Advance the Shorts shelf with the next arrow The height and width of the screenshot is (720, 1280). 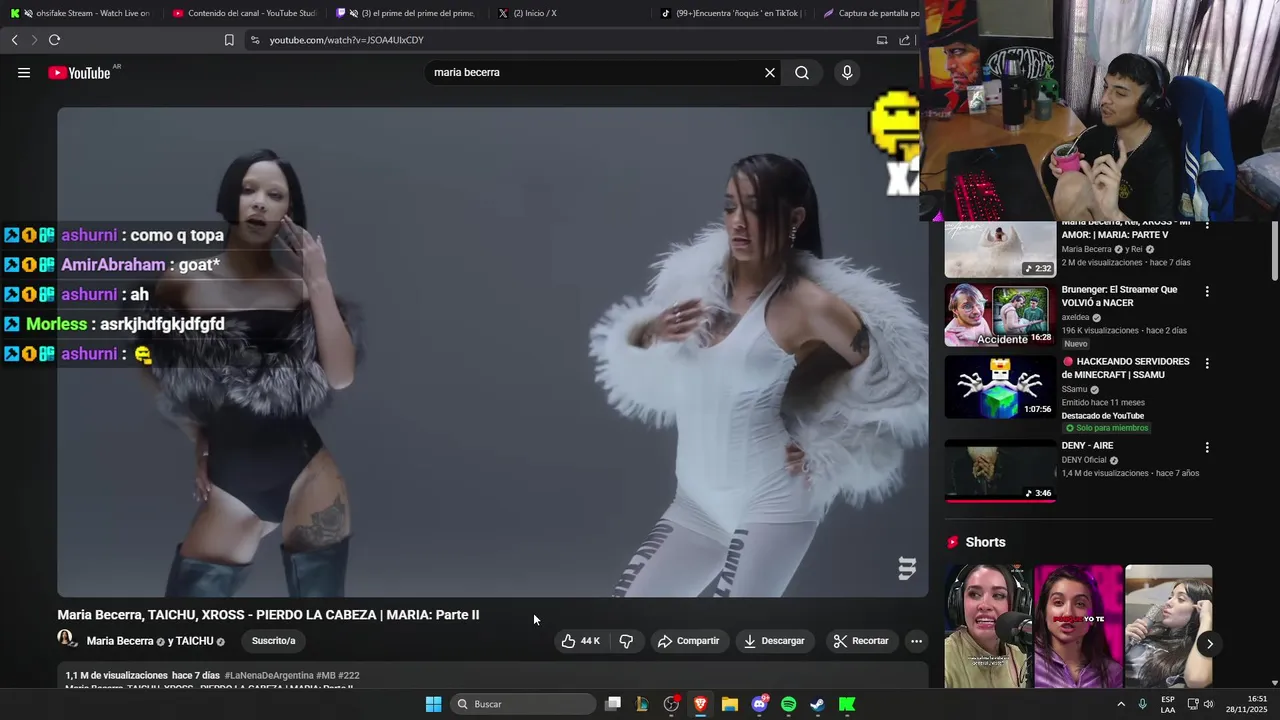[x=1209, y=644]
